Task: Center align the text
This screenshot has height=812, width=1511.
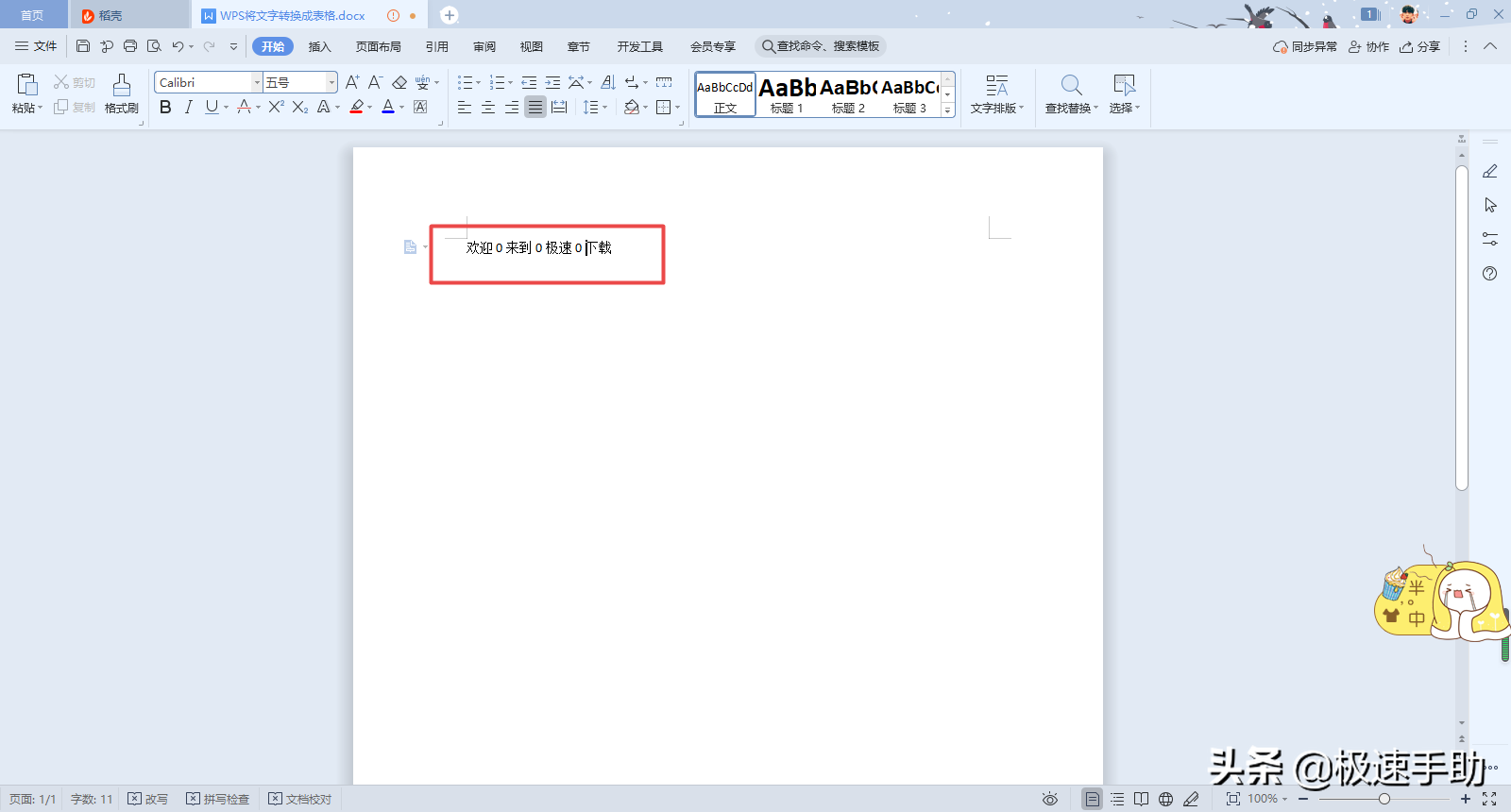Action: pos(488,107)
